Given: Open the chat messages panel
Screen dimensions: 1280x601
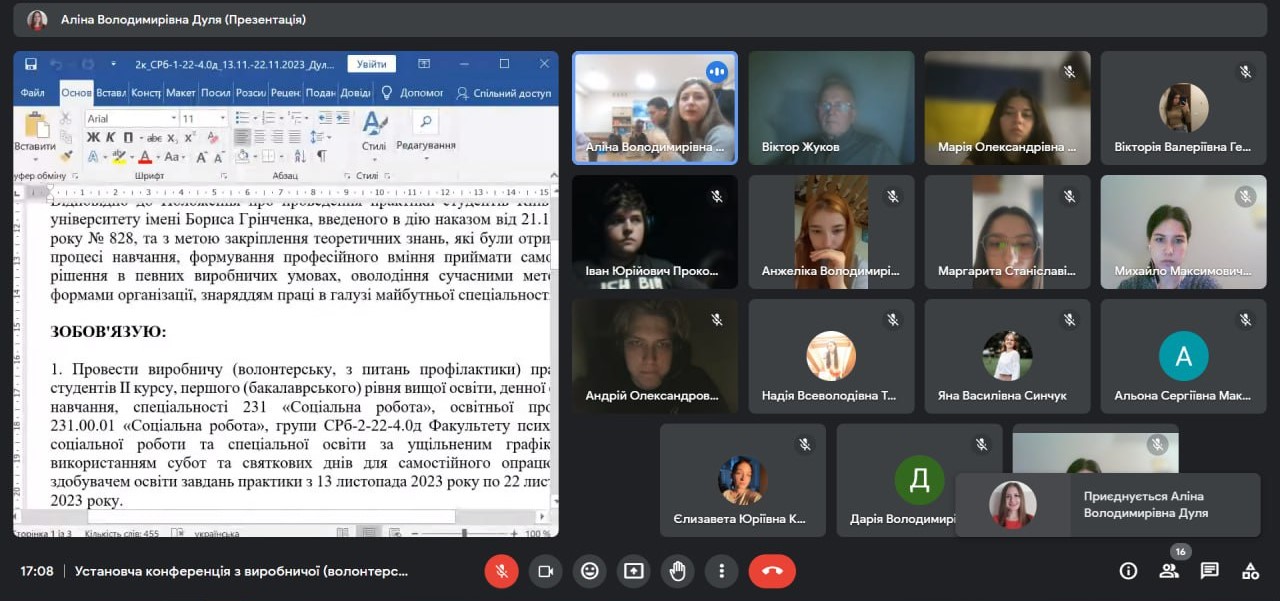Looking at the screenshot, I should click(1209, 571).
